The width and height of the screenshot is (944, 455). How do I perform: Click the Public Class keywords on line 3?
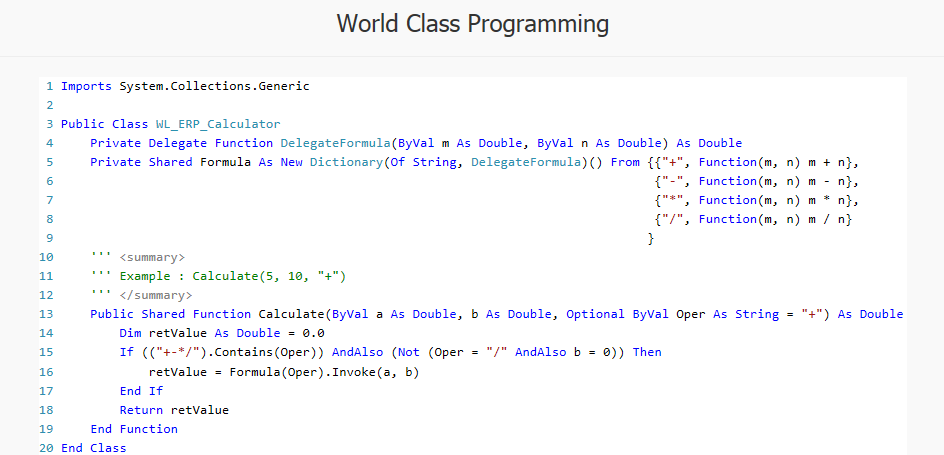[x=105, y=124]
